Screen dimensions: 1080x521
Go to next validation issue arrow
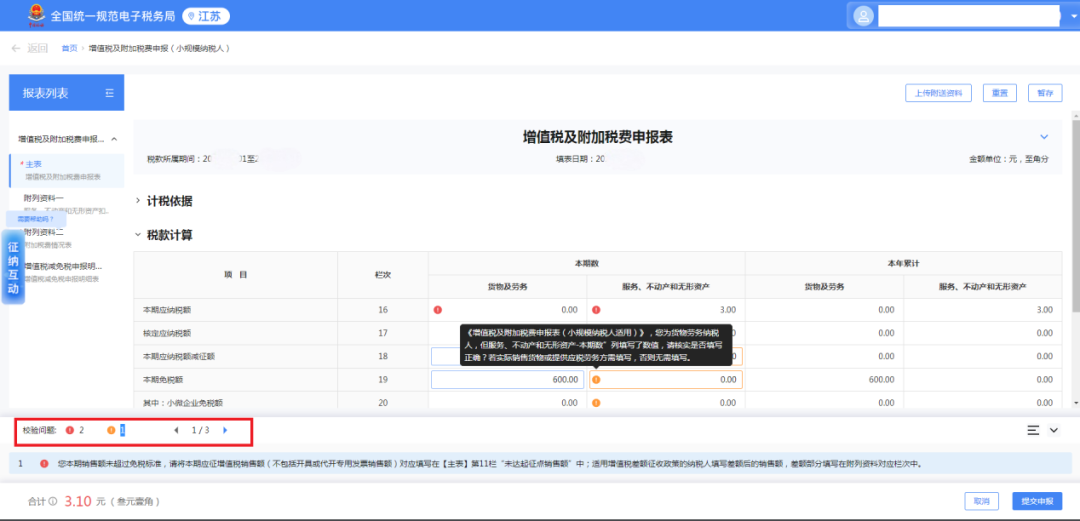click(x=225, y=430)
